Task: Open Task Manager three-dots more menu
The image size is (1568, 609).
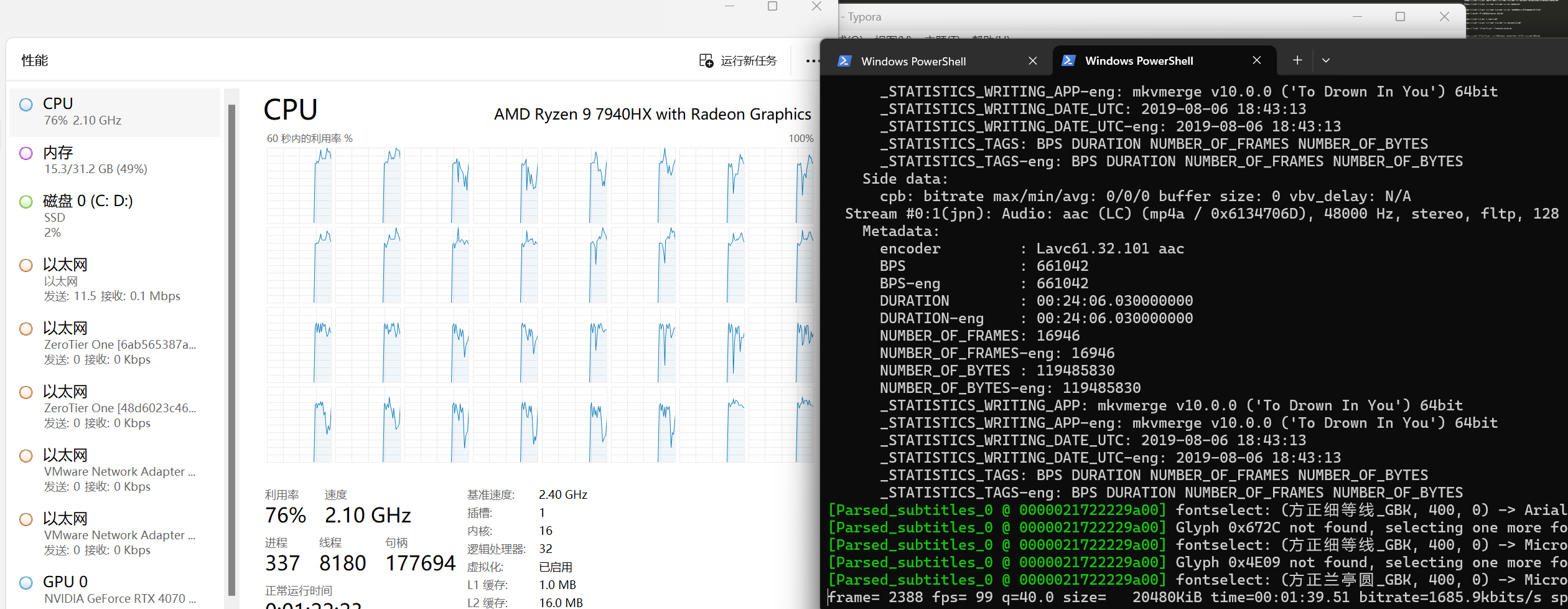Action: pyautogui.click(x=811, y=61)
